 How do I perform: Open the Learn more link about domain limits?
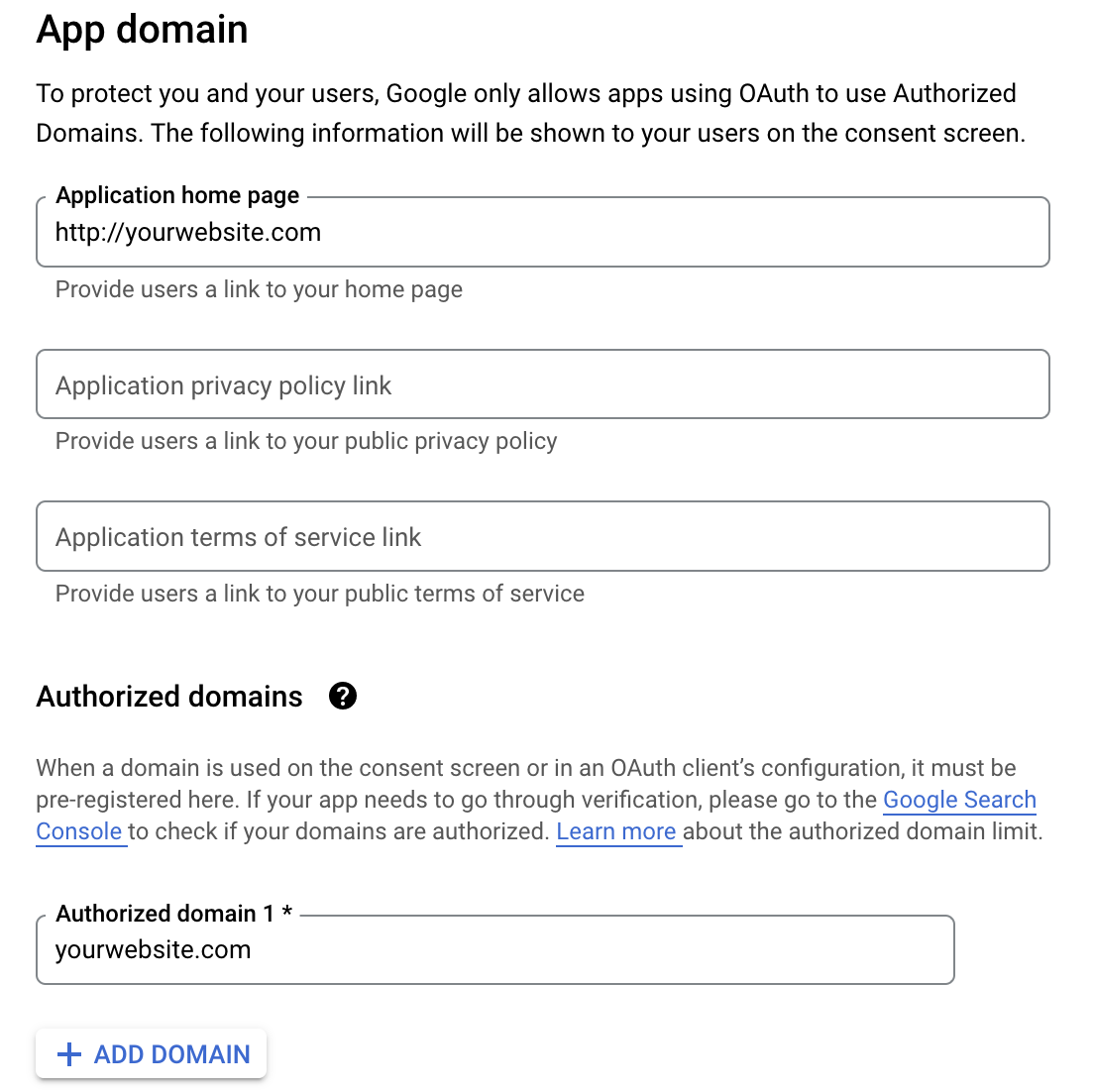616,831
